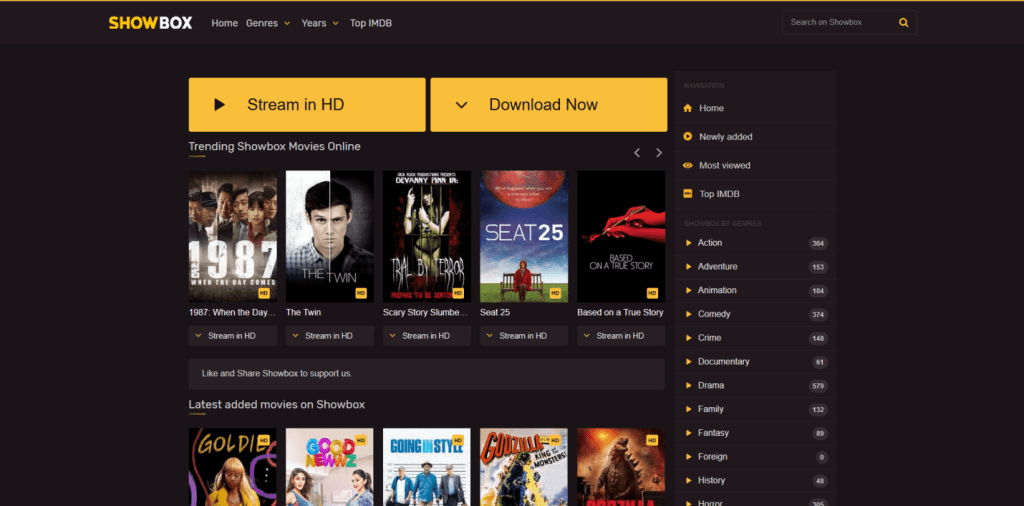
Task: Click the 304 count badge for Action
Action: pos(818,244)
